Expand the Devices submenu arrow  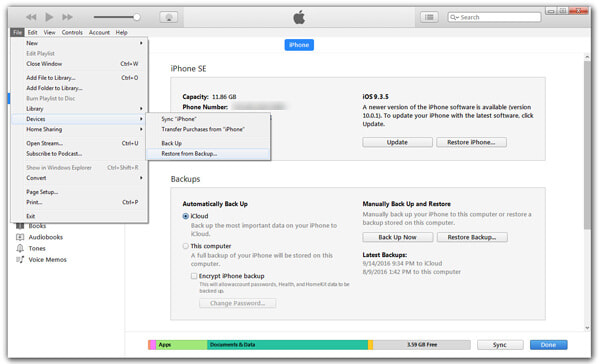pyautogui.click(x=141, y=119)
